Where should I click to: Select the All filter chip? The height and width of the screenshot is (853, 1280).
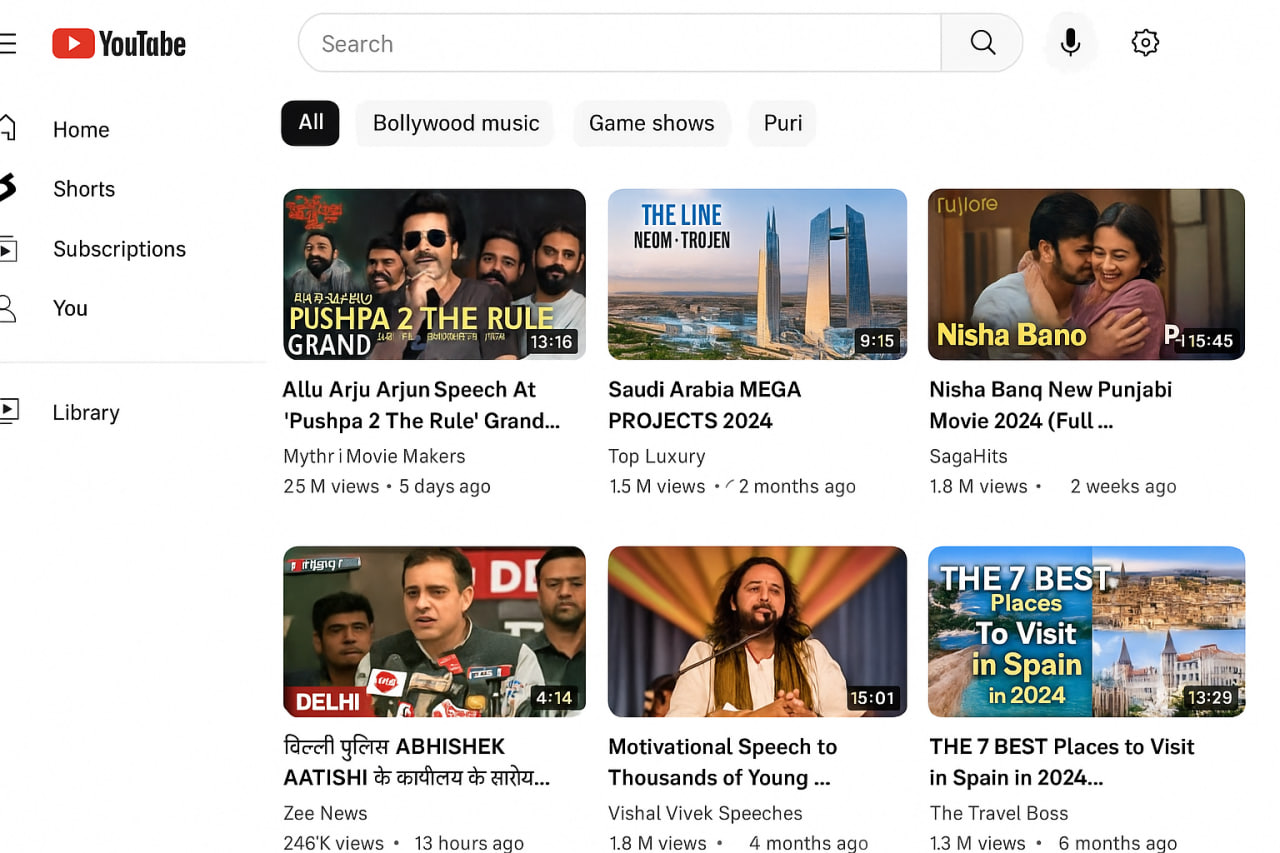point(310,123)
